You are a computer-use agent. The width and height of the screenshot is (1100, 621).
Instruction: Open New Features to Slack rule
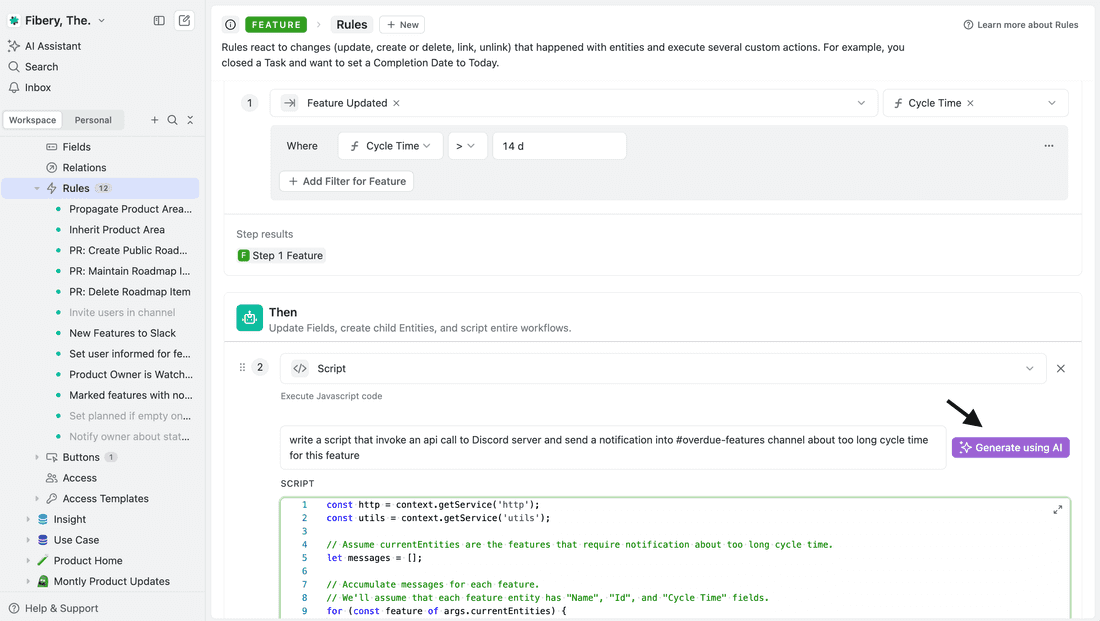(x=122, y=333)
